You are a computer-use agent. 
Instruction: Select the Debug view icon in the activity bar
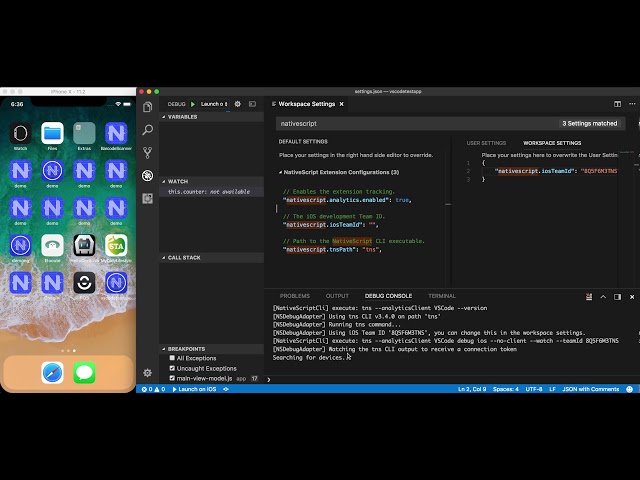click(x=147, y=176)
